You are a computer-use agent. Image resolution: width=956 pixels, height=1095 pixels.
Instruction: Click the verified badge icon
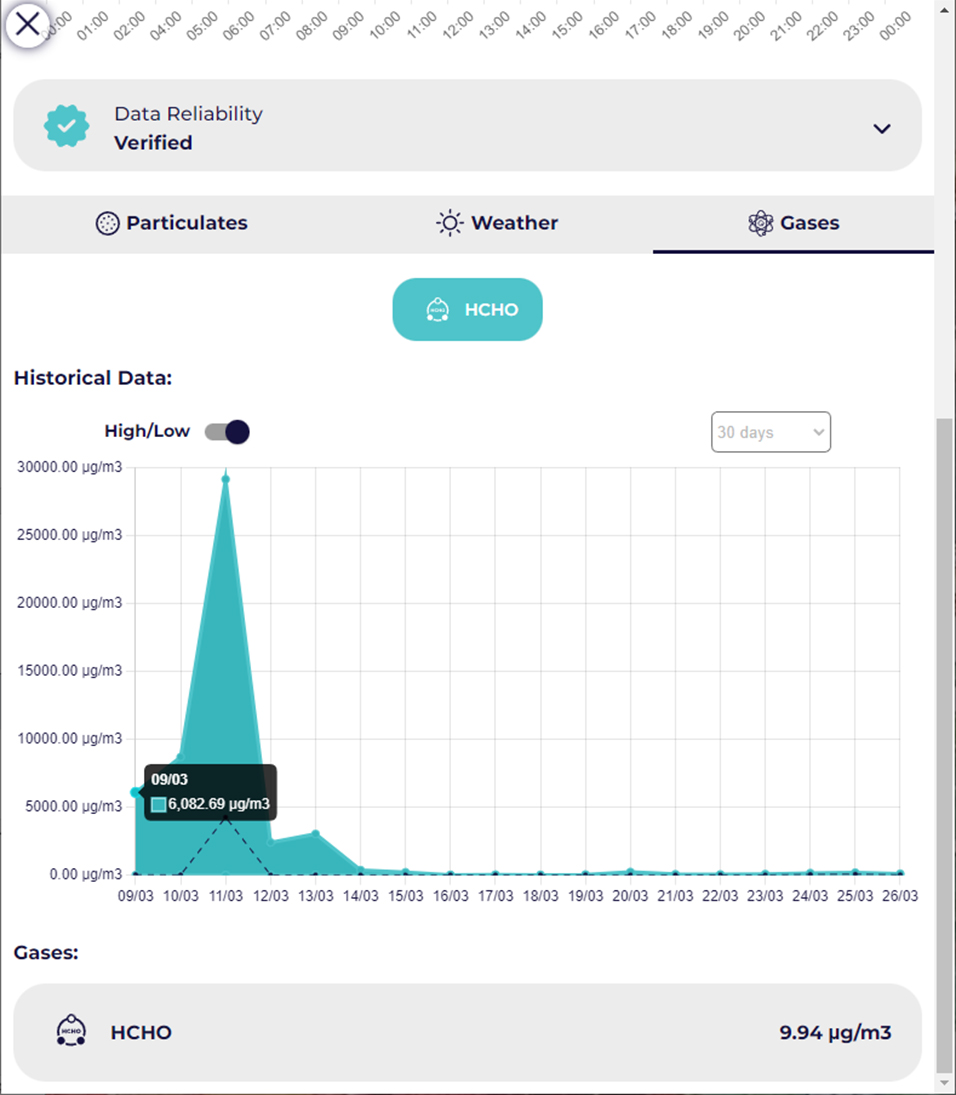[x=67, y=126]
